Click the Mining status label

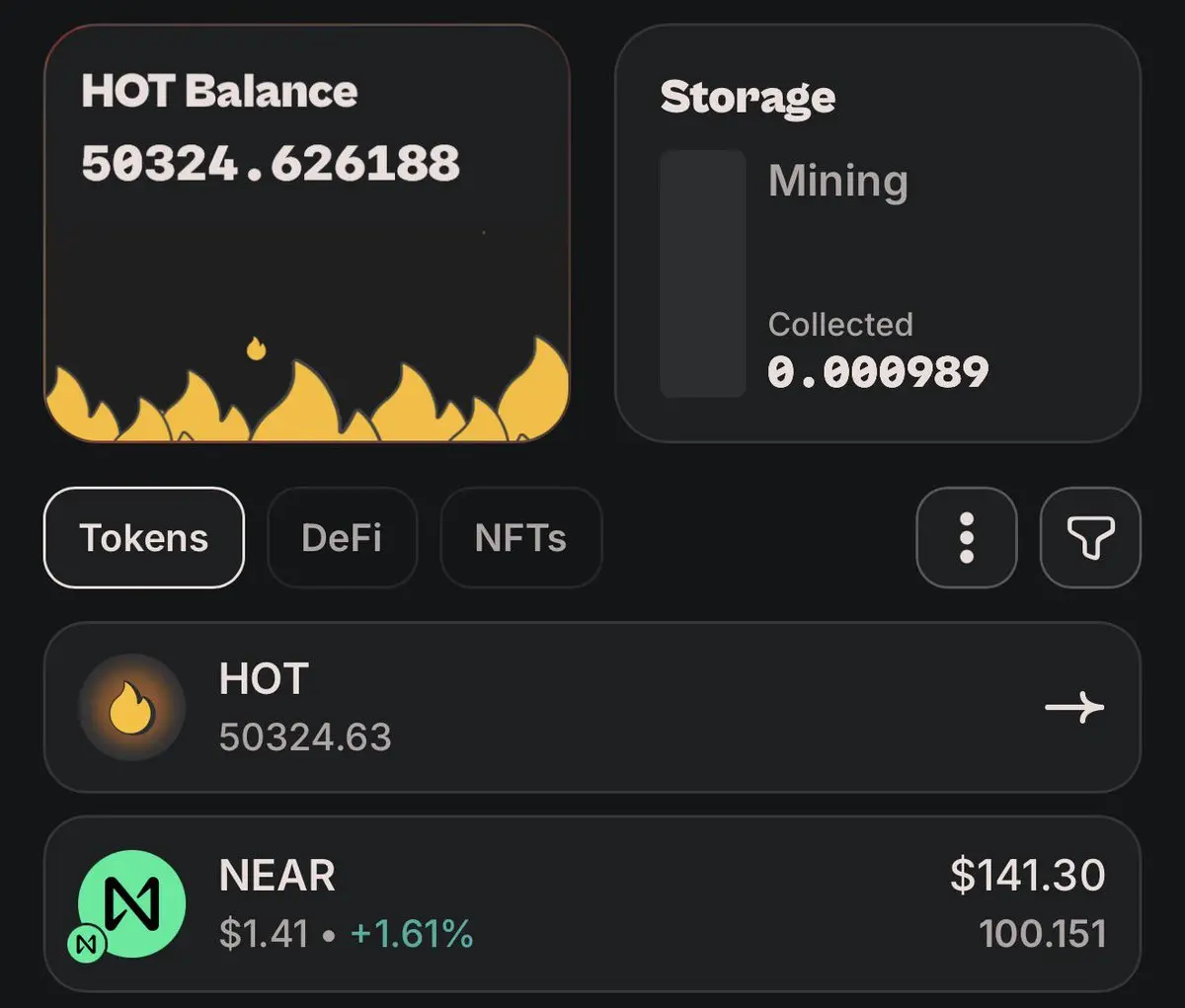(837, 181)
